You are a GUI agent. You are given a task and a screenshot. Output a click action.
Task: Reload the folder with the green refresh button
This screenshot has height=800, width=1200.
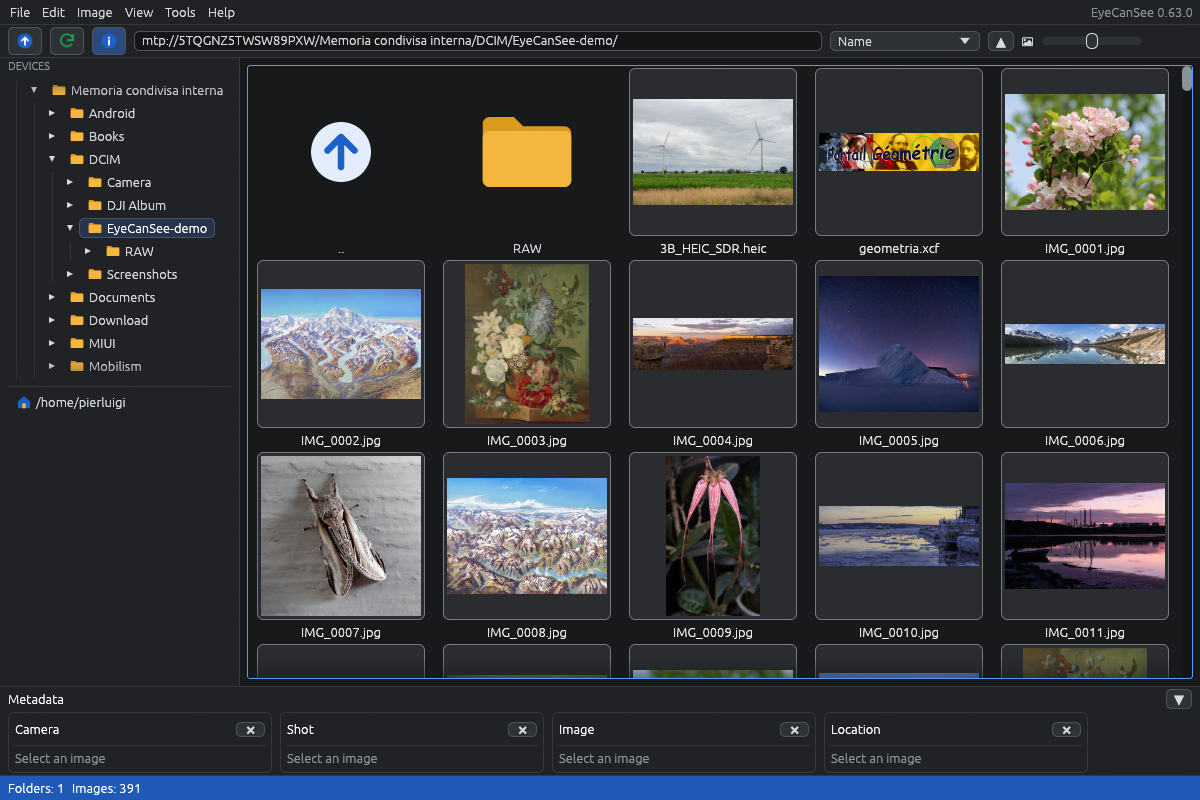67,41
